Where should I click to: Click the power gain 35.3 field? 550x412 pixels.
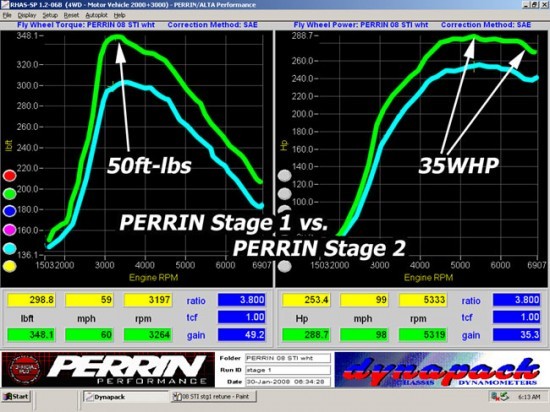(x=517, y=335)
